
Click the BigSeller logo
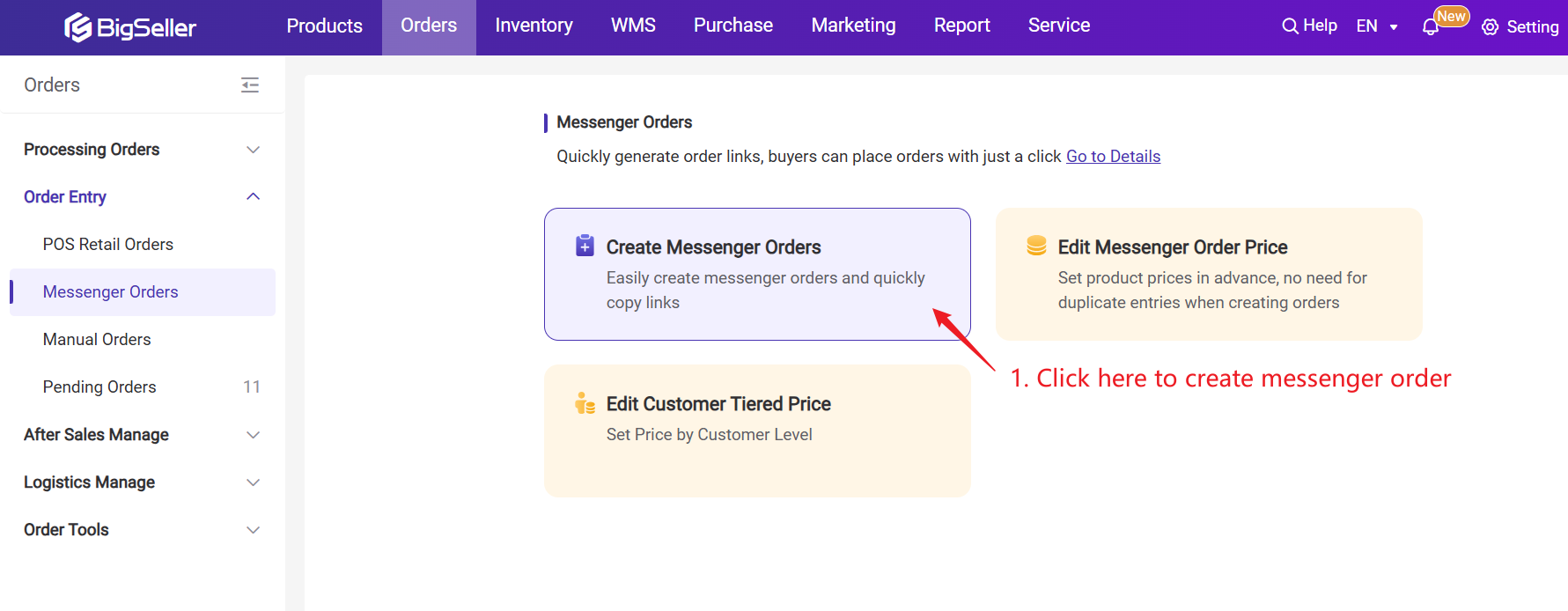click(x=129, y=27)
